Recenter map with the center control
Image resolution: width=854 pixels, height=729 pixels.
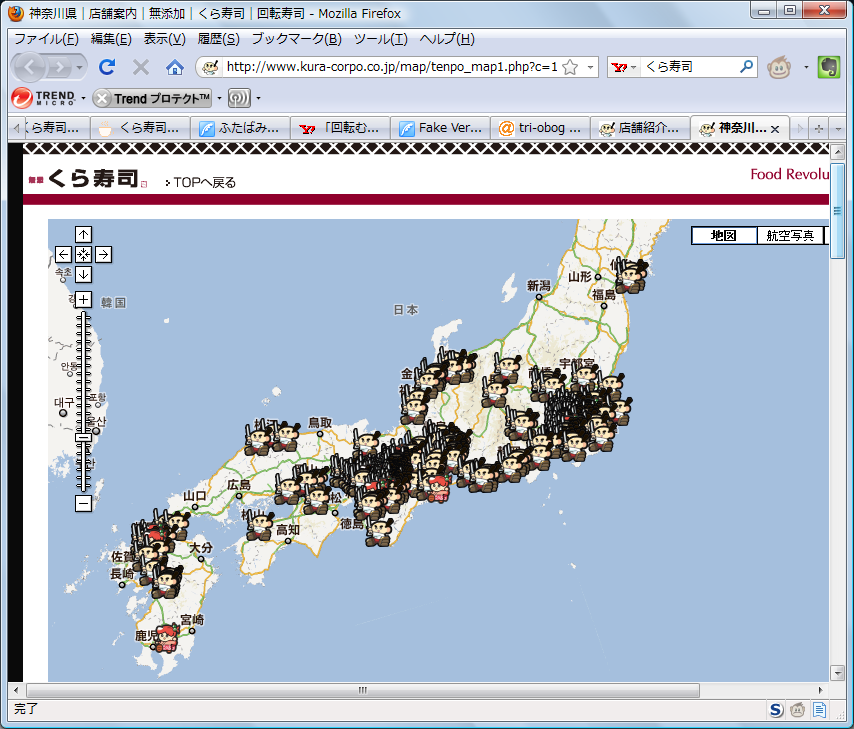[83, 254]
